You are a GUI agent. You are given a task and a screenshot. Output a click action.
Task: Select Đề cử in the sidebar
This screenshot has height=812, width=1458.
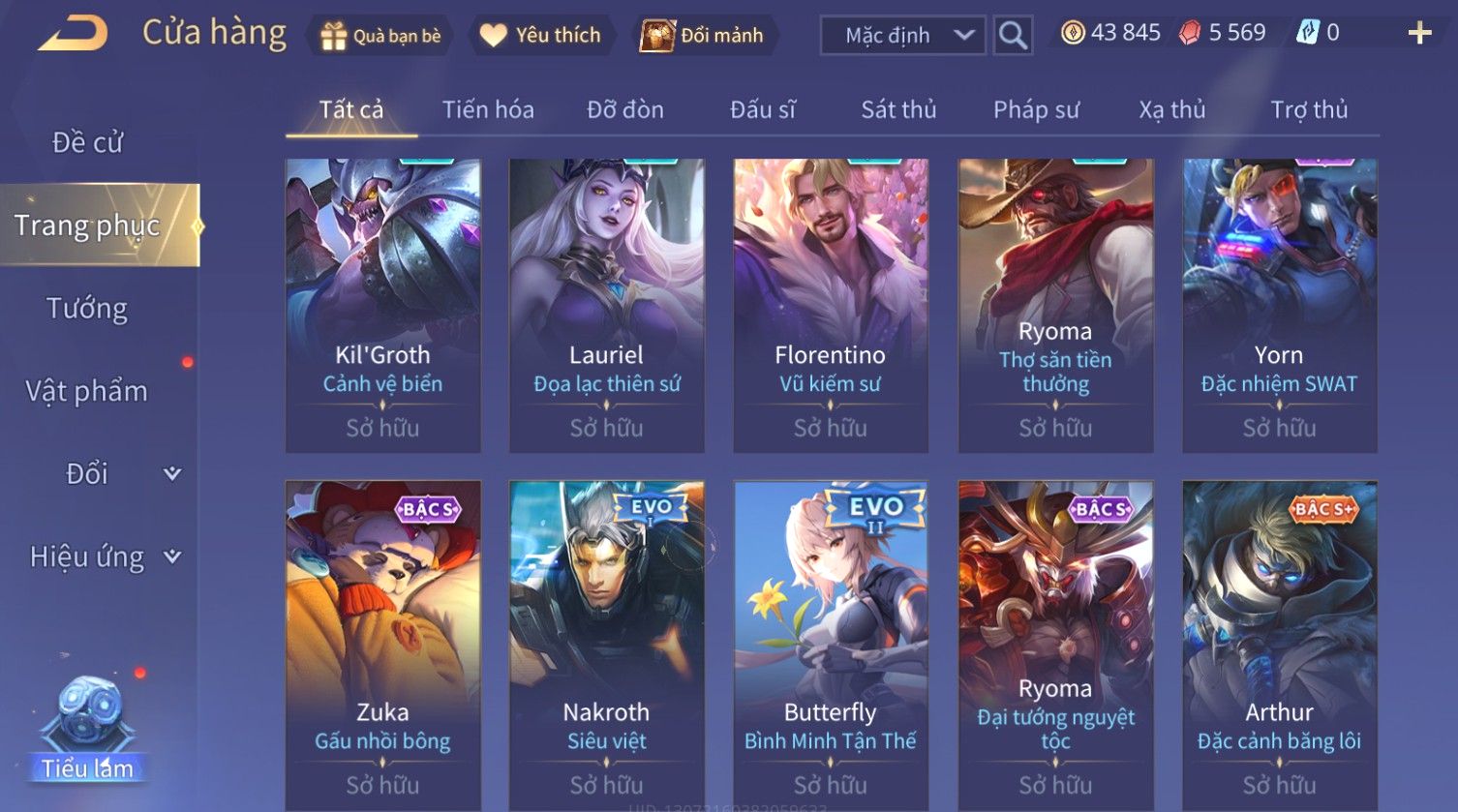click(87, 142)
